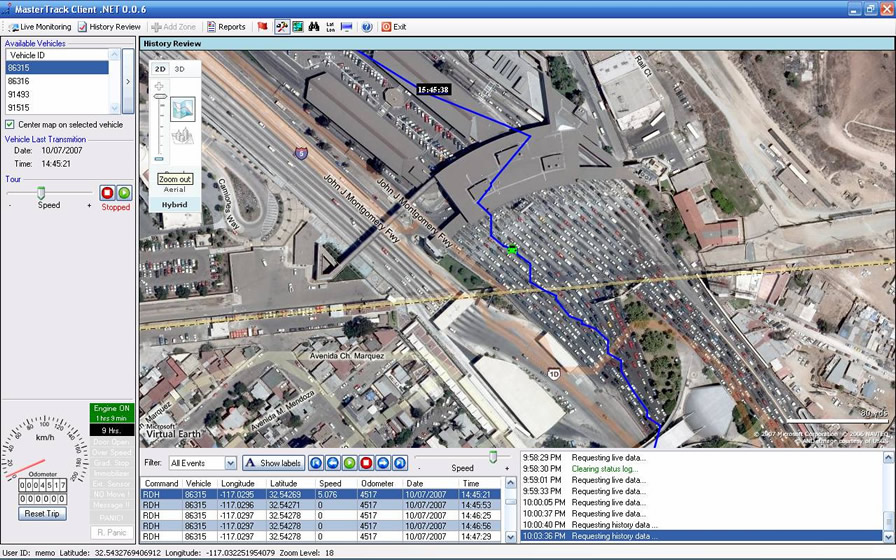Open Live Monitoring view
The height and width of the screenshot is (560, 896).
(x=39, y=27)
